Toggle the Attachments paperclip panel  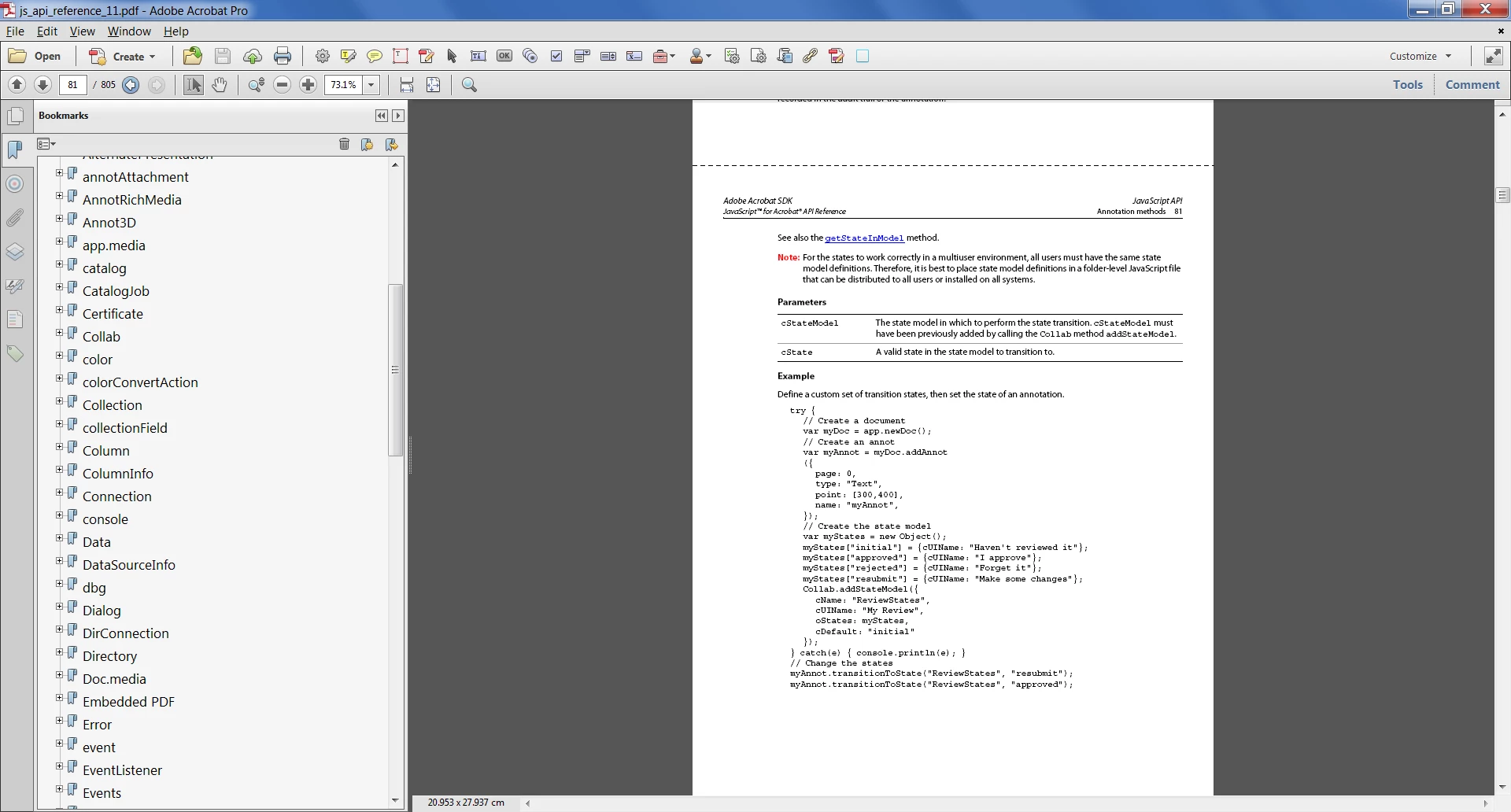coord(15,218)
